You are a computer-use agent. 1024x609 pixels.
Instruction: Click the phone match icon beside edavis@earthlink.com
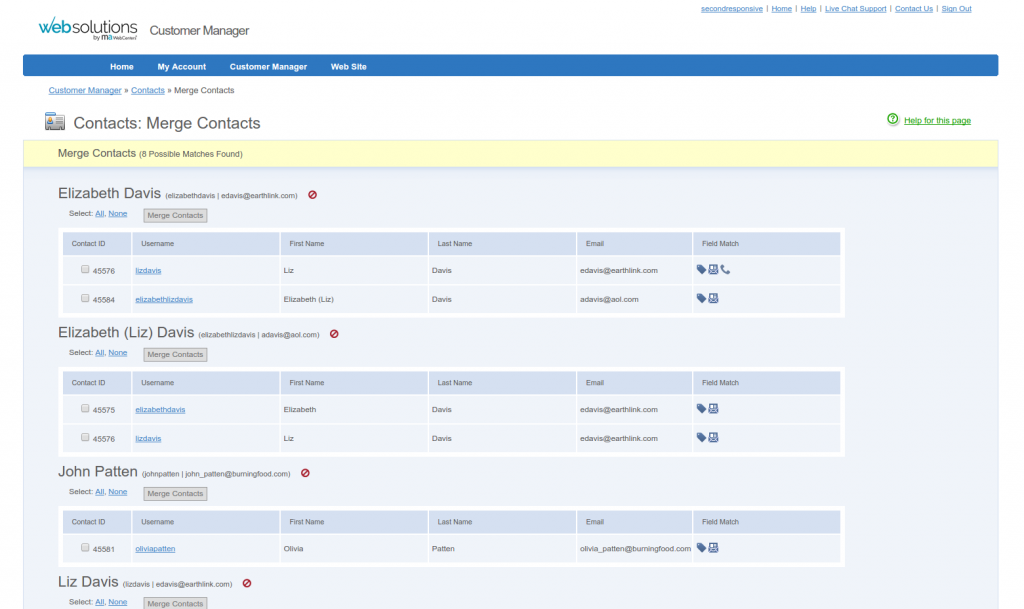pos(726,270)
